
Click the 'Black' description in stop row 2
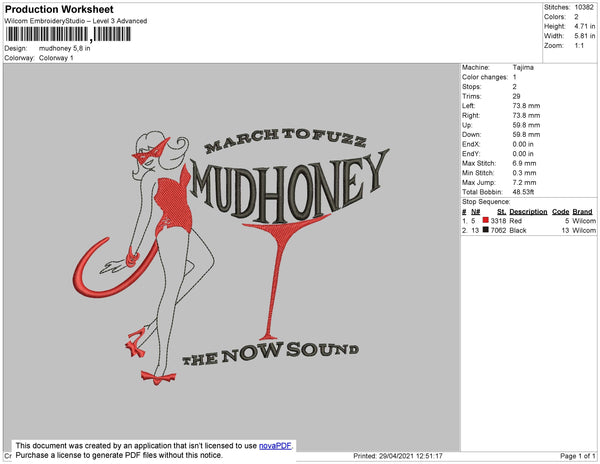tap(518, 231)
